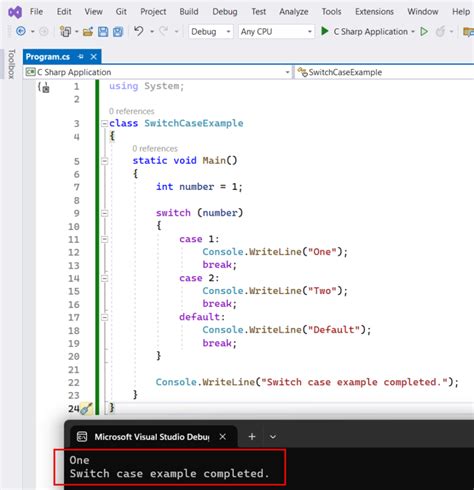
Task: Open the File menu
Action: (x=36, y=12)
